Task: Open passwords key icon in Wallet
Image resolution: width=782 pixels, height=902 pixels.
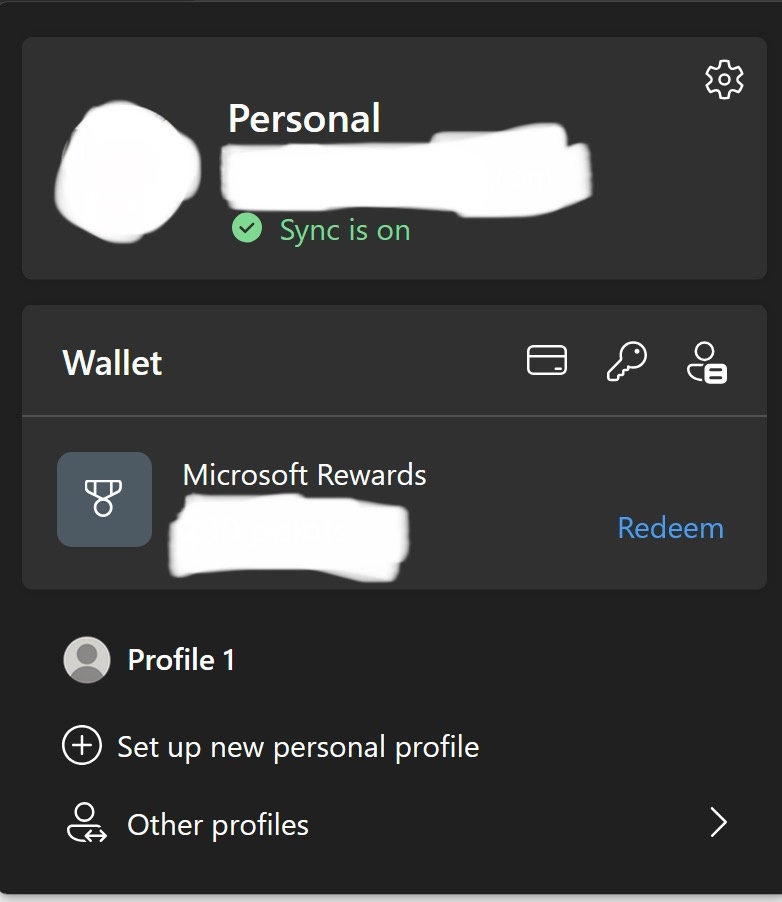Action: [x=627, y=361]
